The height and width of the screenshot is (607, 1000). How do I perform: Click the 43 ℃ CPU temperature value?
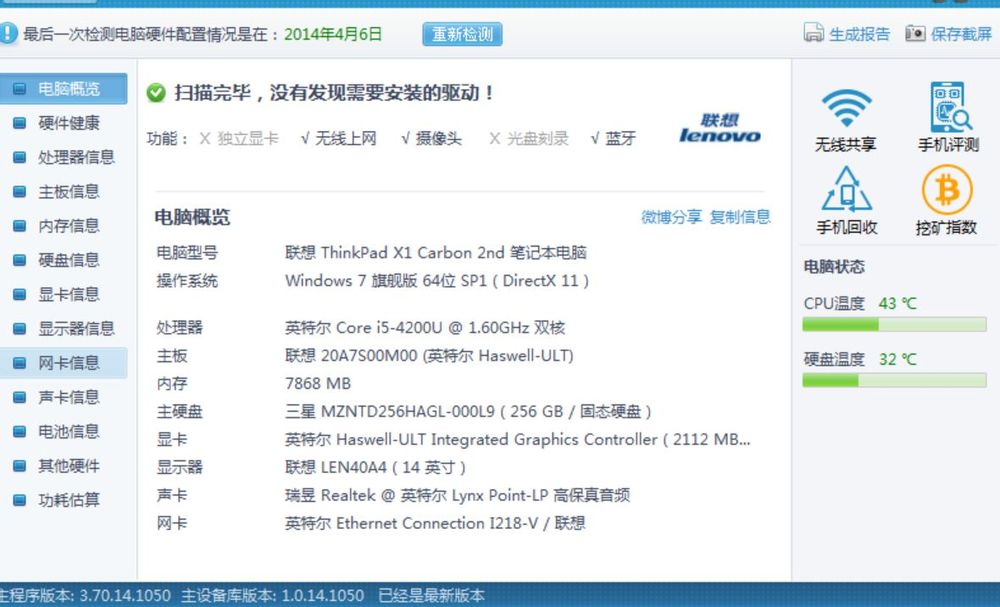[897, 304]
